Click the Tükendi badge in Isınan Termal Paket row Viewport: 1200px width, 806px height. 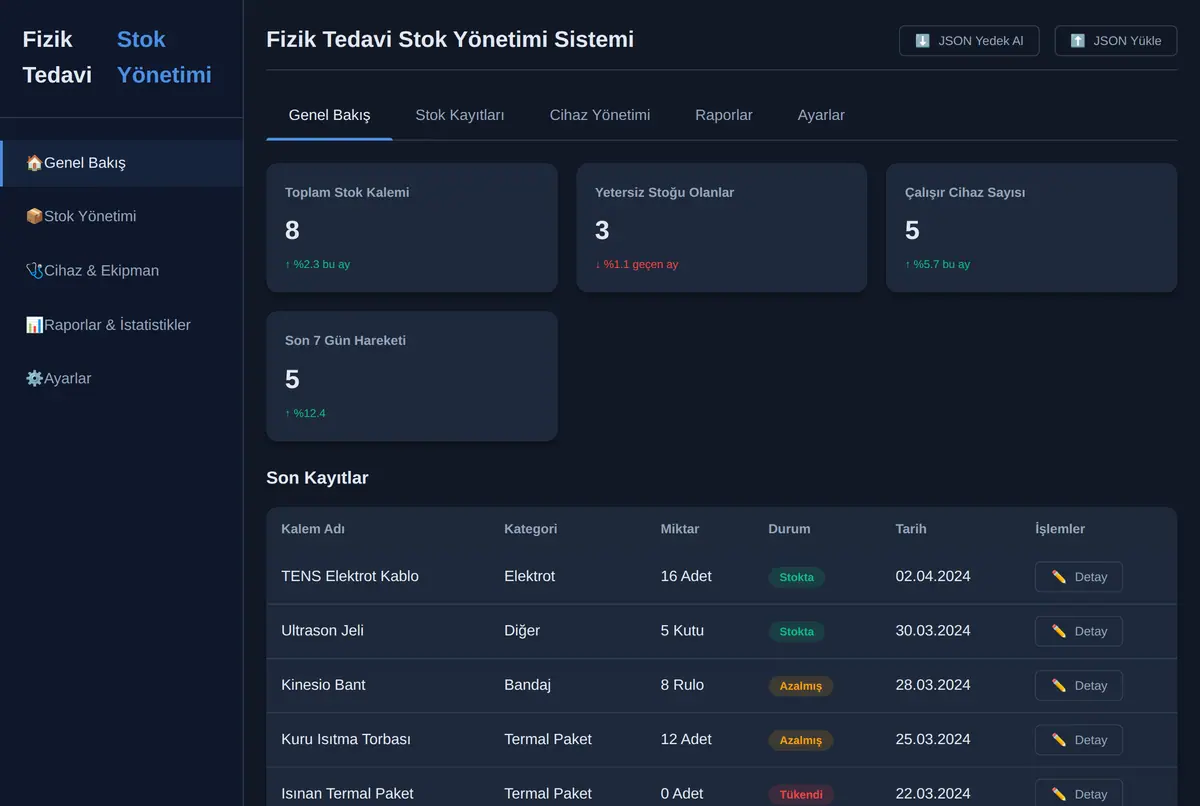pos(801,794)
